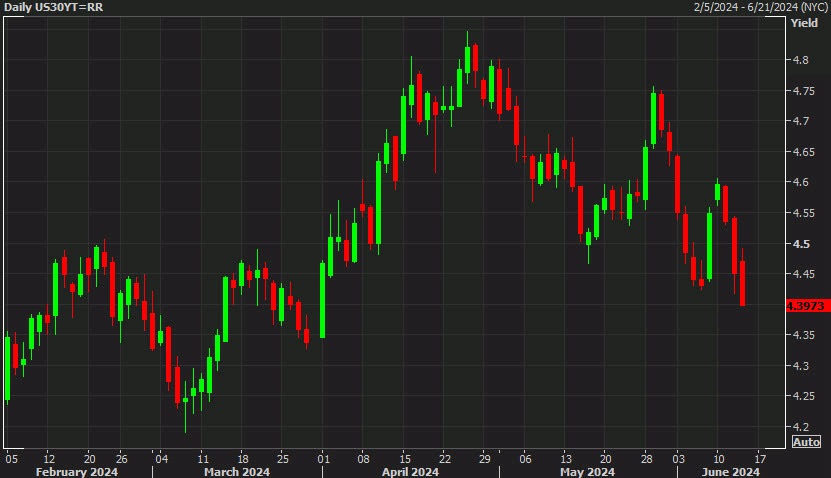Click the 4.5 yield axis value
The width and height of the screenshot is (831, 478).
click(802, 244)
